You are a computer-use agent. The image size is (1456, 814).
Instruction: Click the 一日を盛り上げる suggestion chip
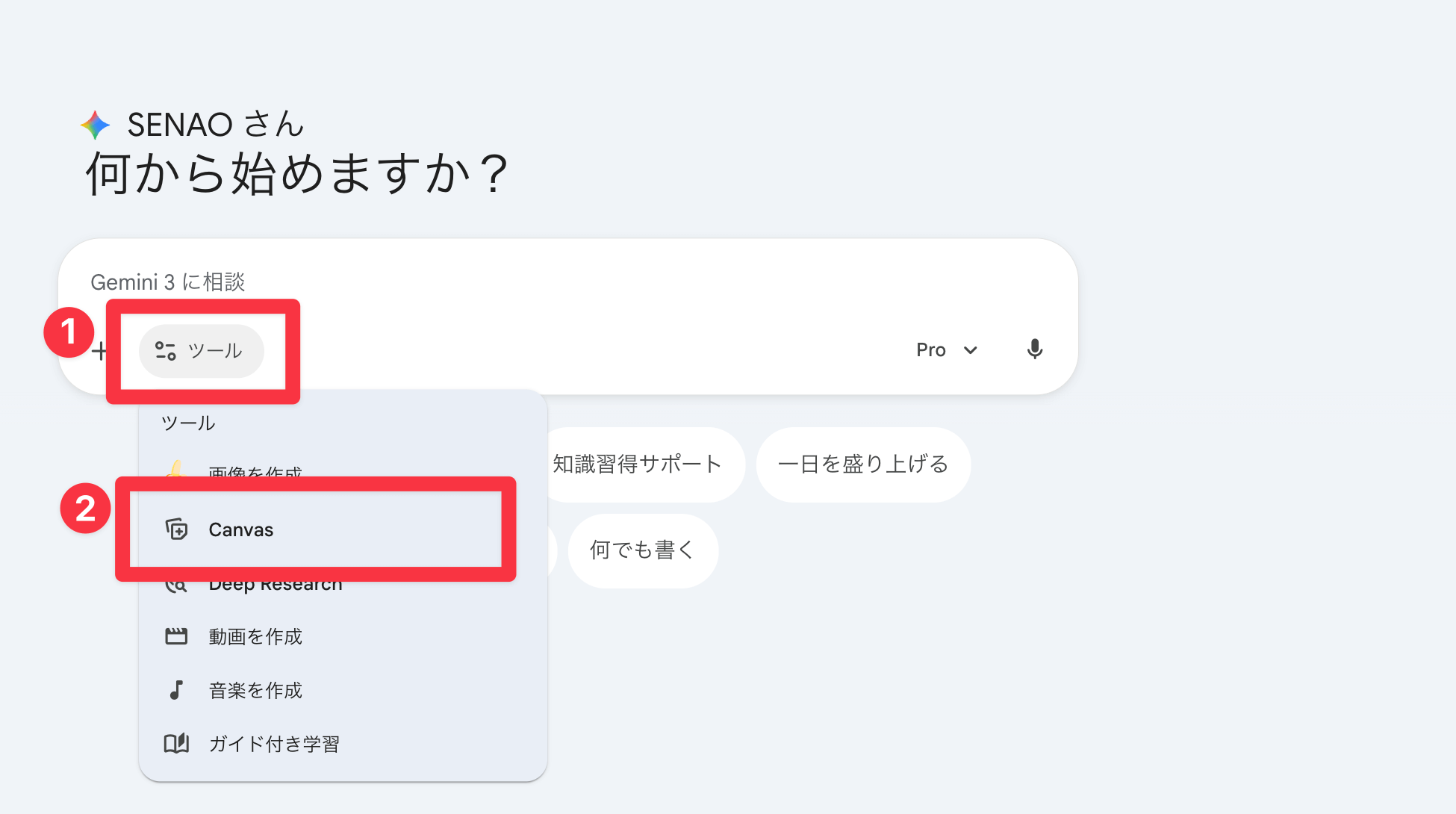[863, 465]
